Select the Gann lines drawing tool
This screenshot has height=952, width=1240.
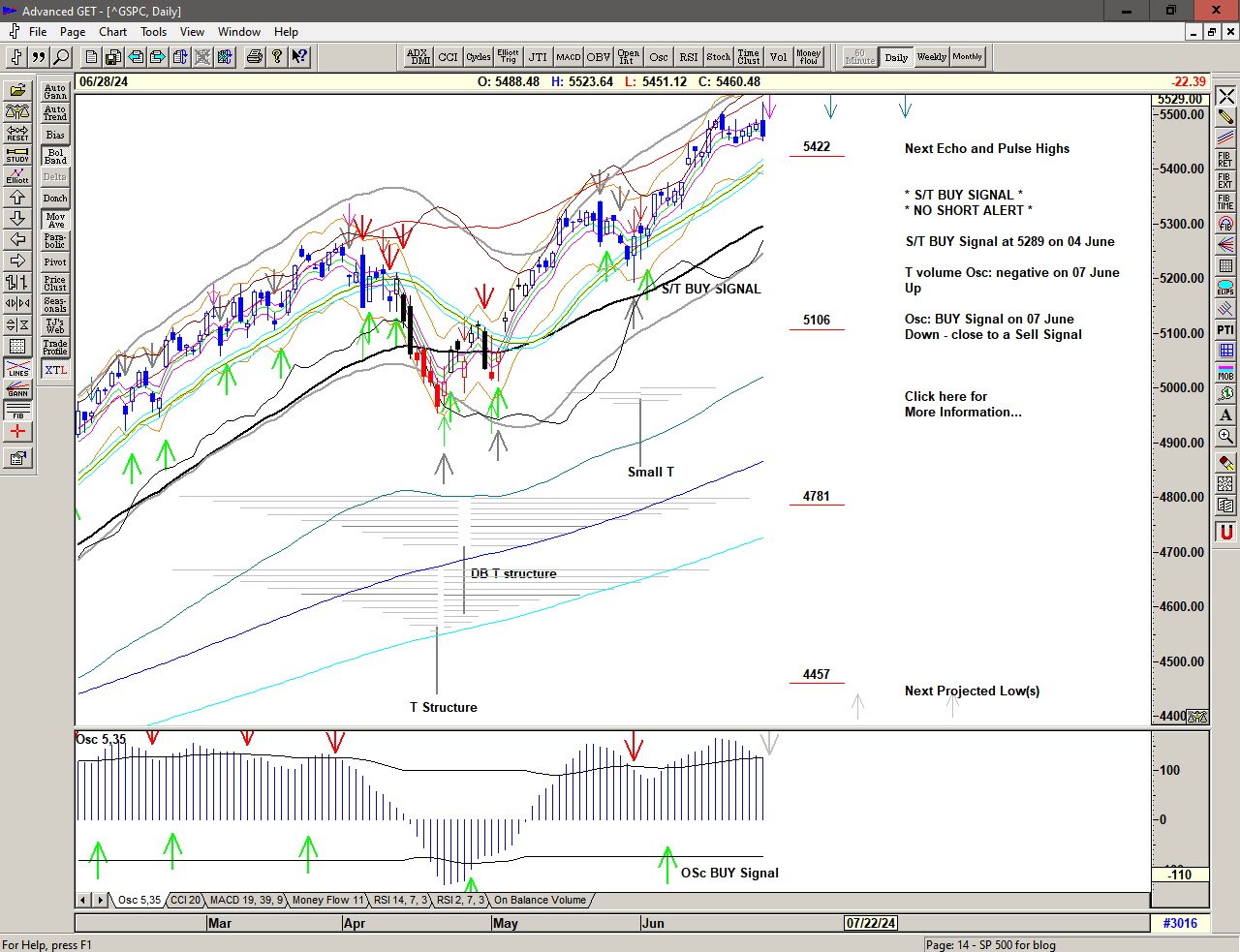point(17,389)
